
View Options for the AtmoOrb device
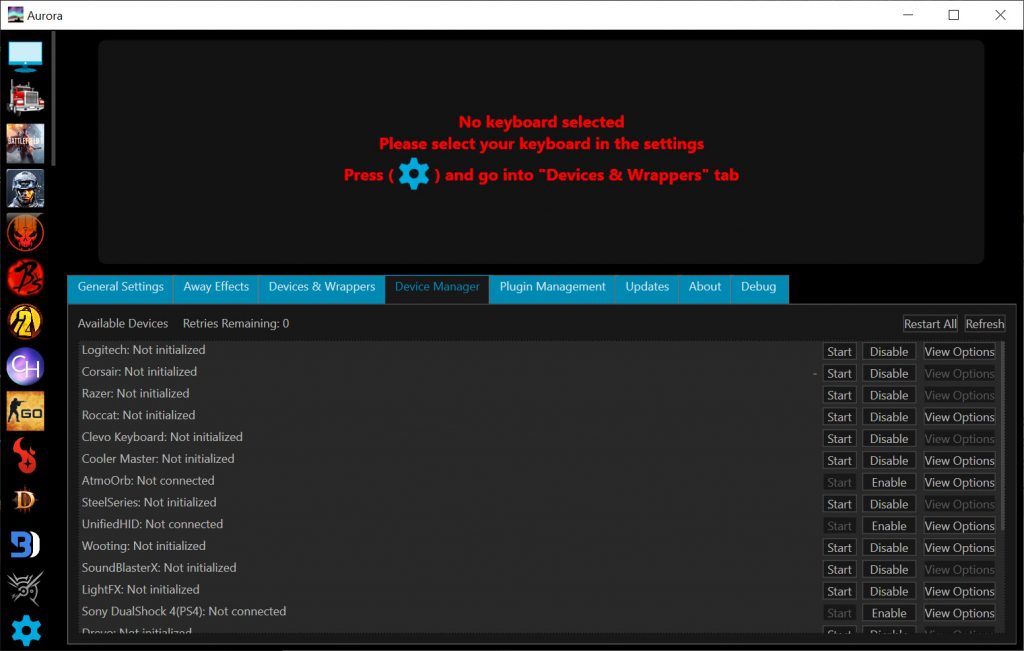[959, 483]
